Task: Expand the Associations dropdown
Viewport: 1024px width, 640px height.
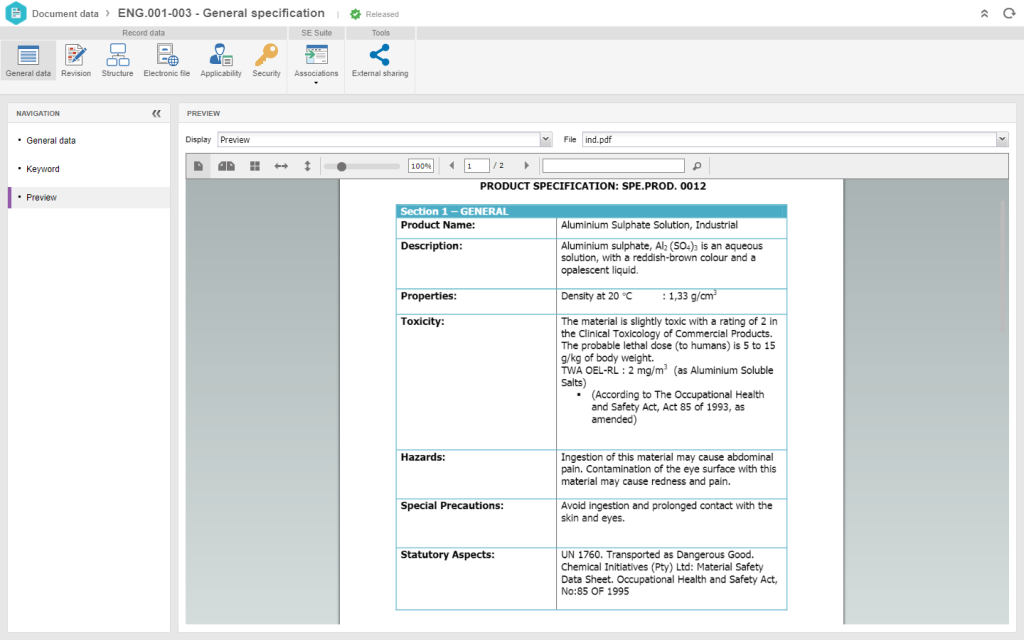Action: (316, 83)
